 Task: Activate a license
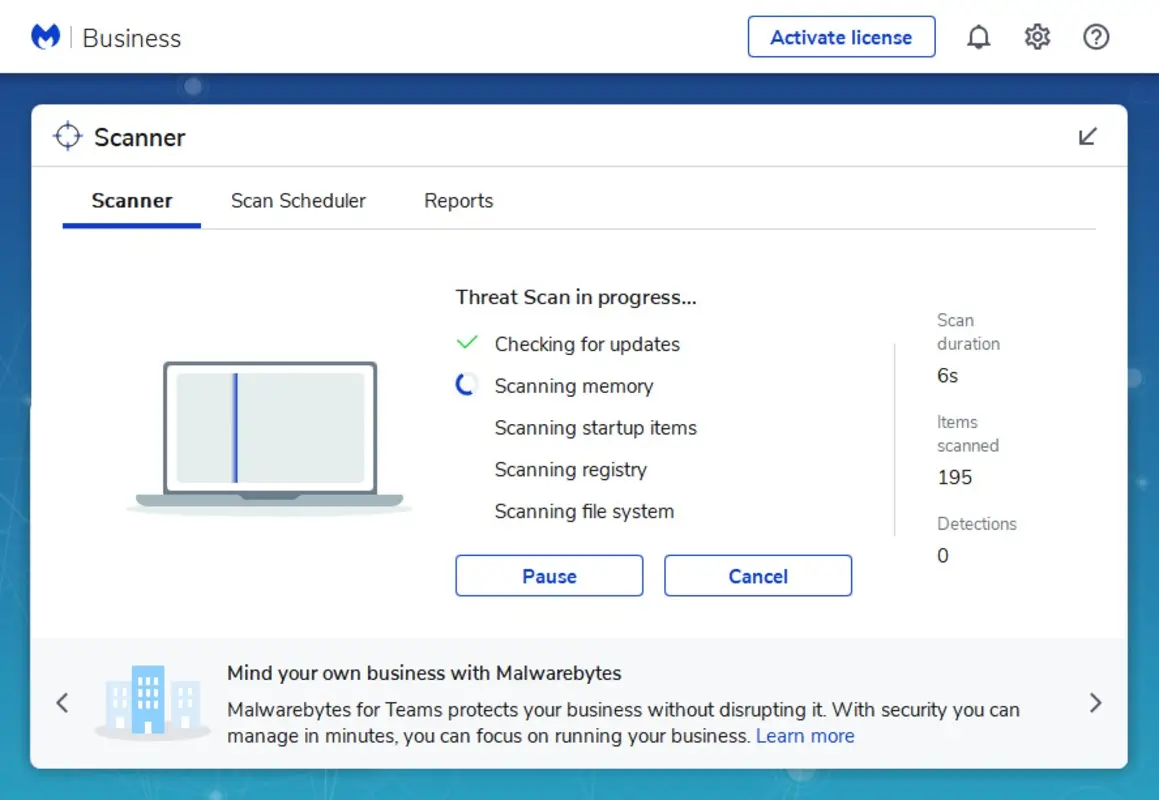click(841, 36)
